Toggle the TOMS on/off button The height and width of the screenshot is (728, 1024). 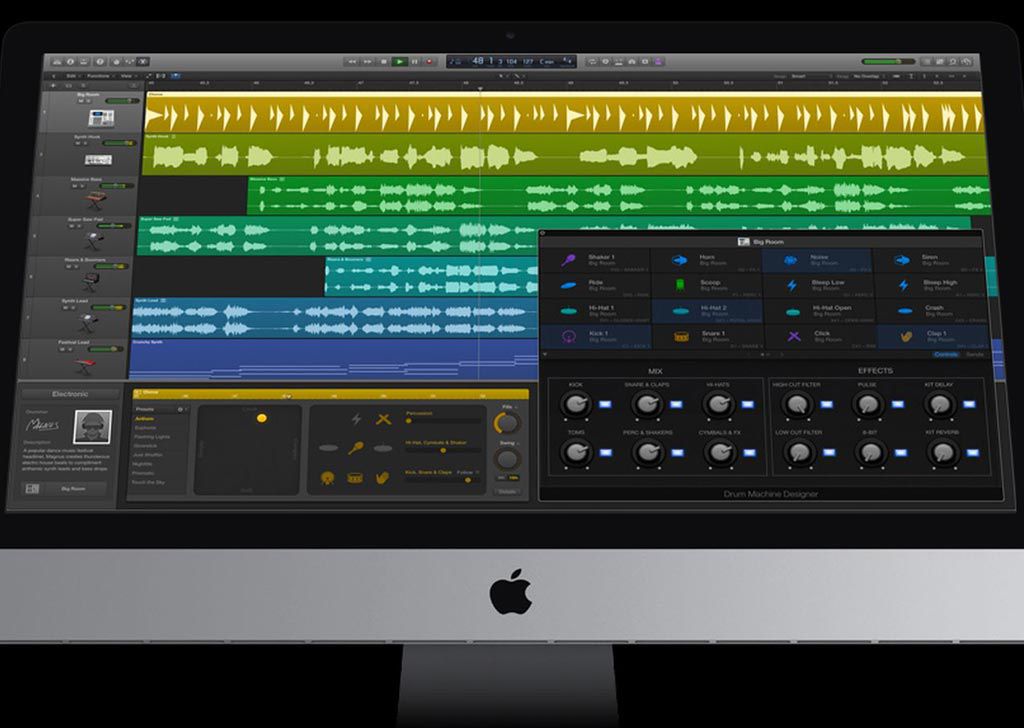(x=606, y=452)
